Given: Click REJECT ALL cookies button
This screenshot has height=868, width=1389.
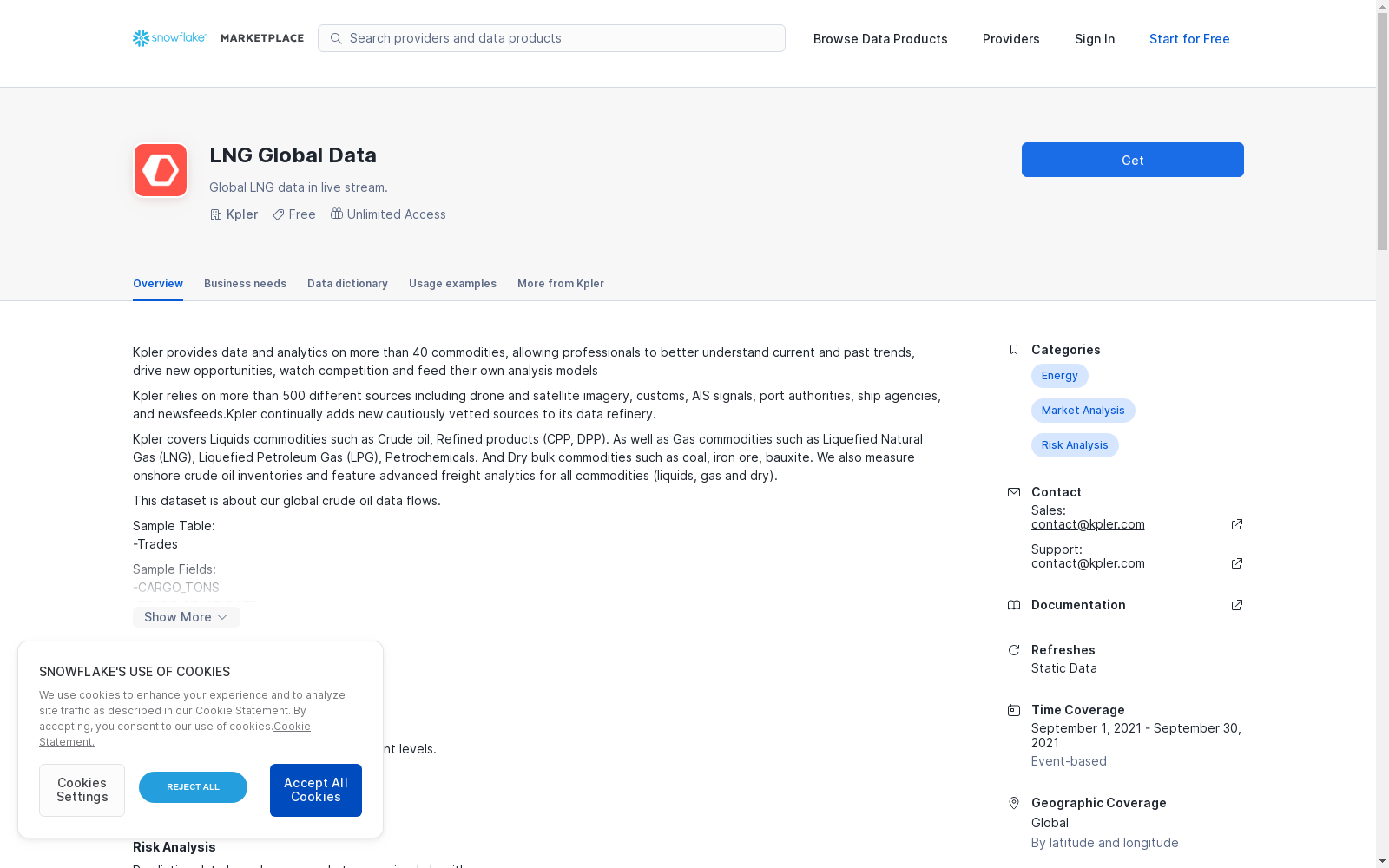Looking at the screenshot, I should click(x=193, y=787).
